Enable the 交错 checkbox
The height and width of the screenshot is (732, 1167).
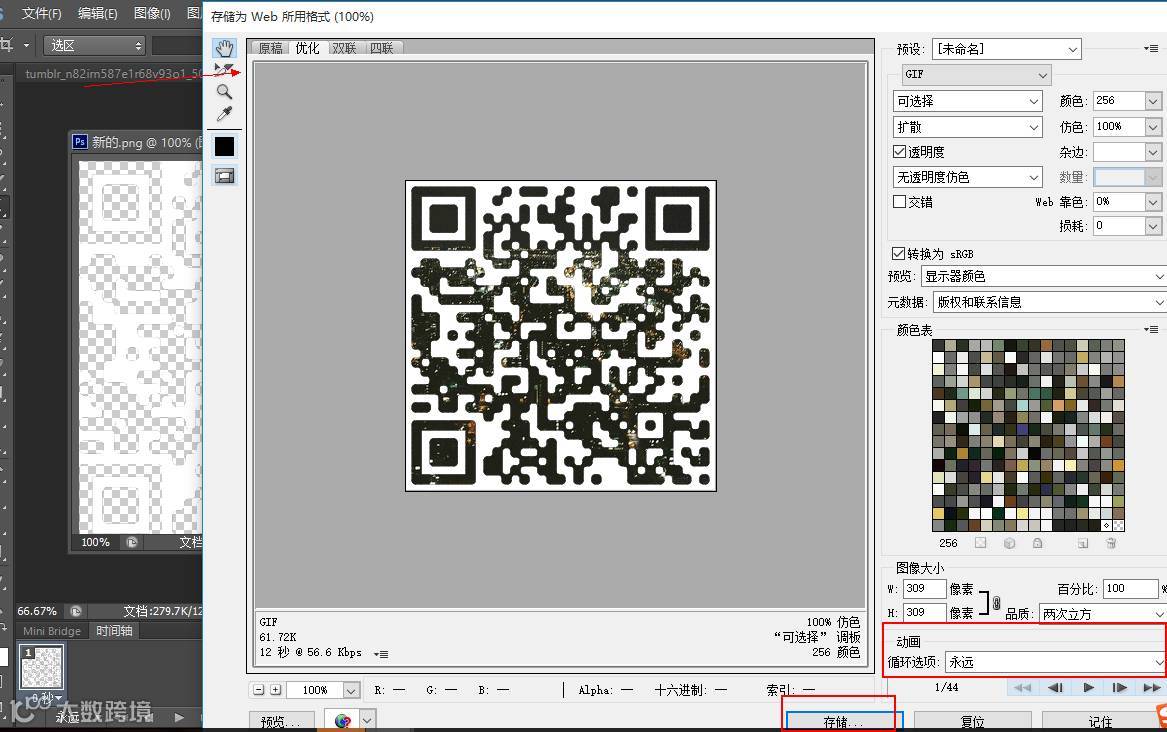coord(899,202)
